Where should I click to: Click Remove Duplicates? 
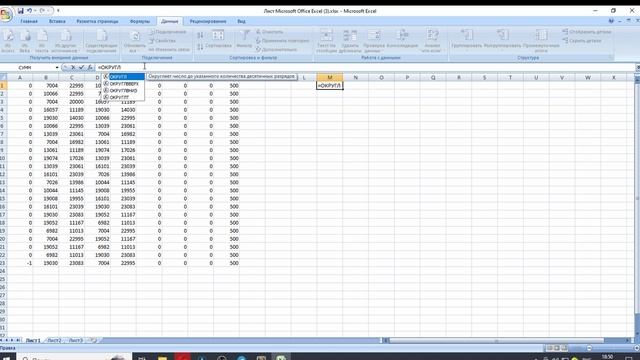pyautogui.click(x=350, y=41)
